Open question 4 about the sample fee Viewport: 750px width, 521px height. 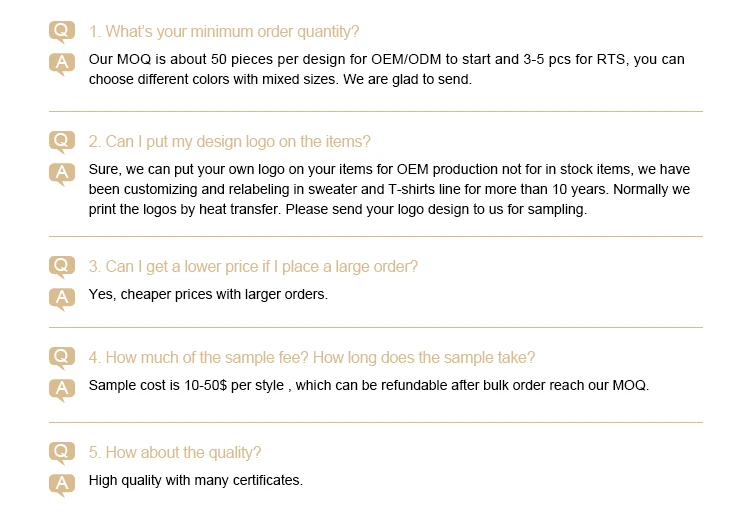[x=312, y=358]
